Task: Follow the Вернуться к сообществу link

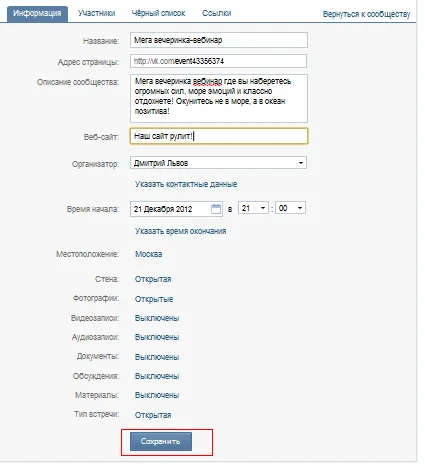Action: coord(366,14)
